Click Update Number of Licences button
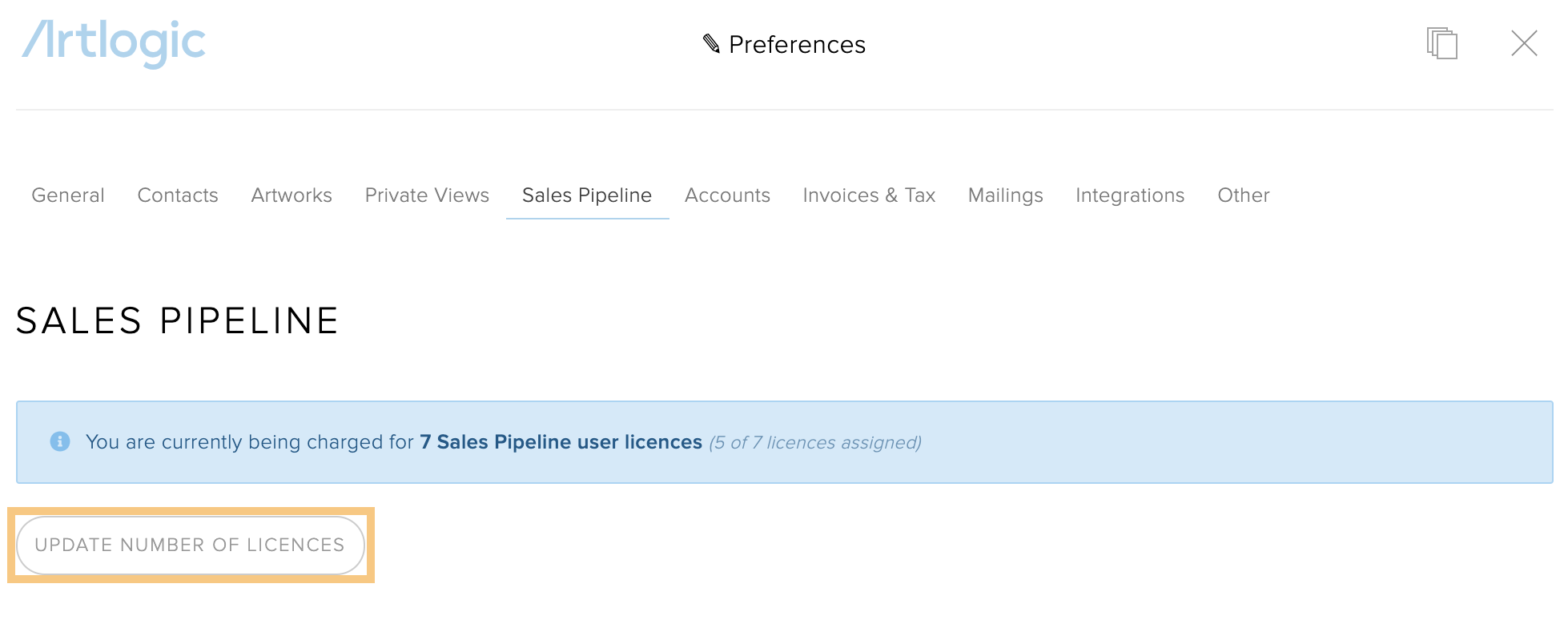The height and width of the screenshot is (620, 1568). tap(191, 545)
